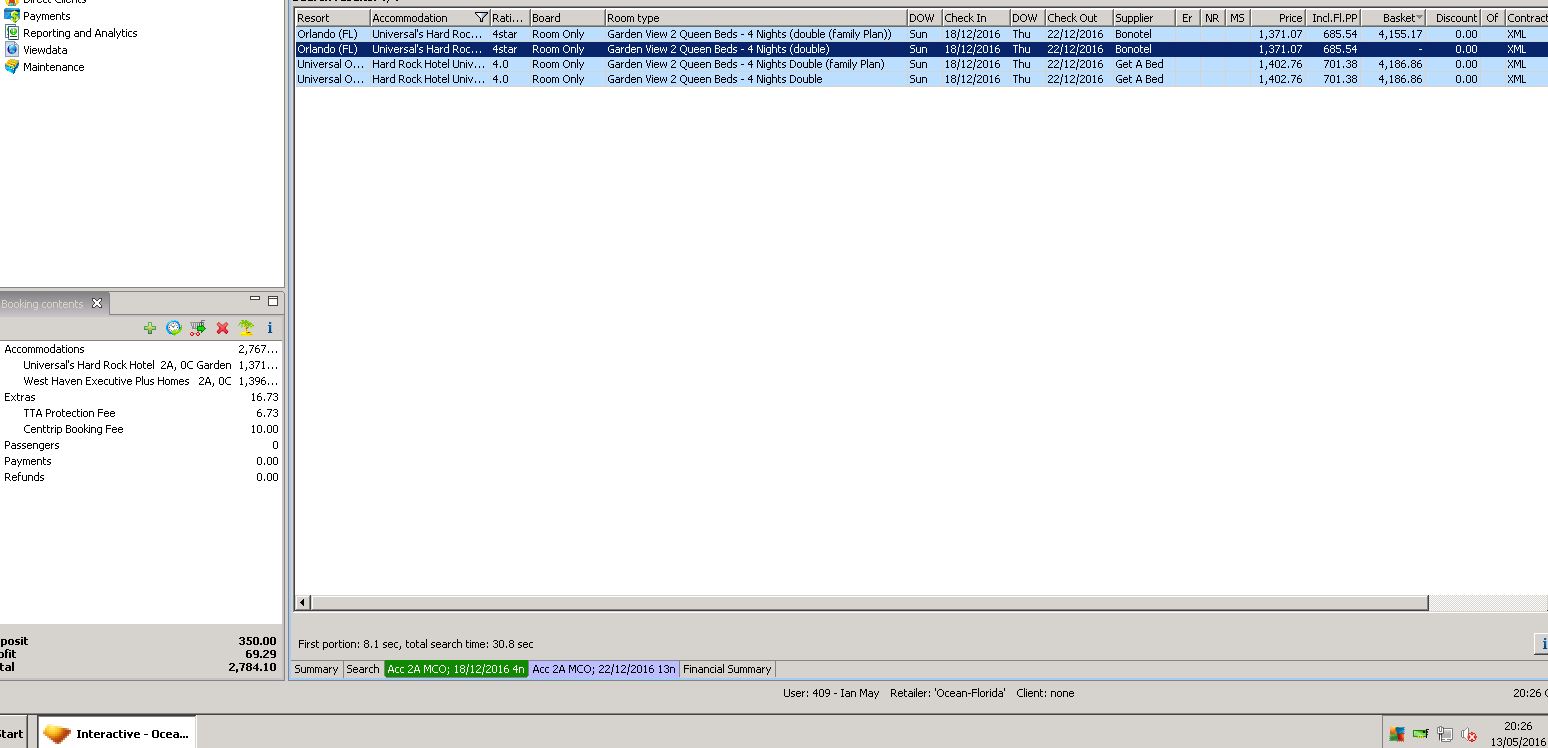This screenshot has height=748, width=1548.
Task: Click the info button beside search time
Action: coord(1541,644)
